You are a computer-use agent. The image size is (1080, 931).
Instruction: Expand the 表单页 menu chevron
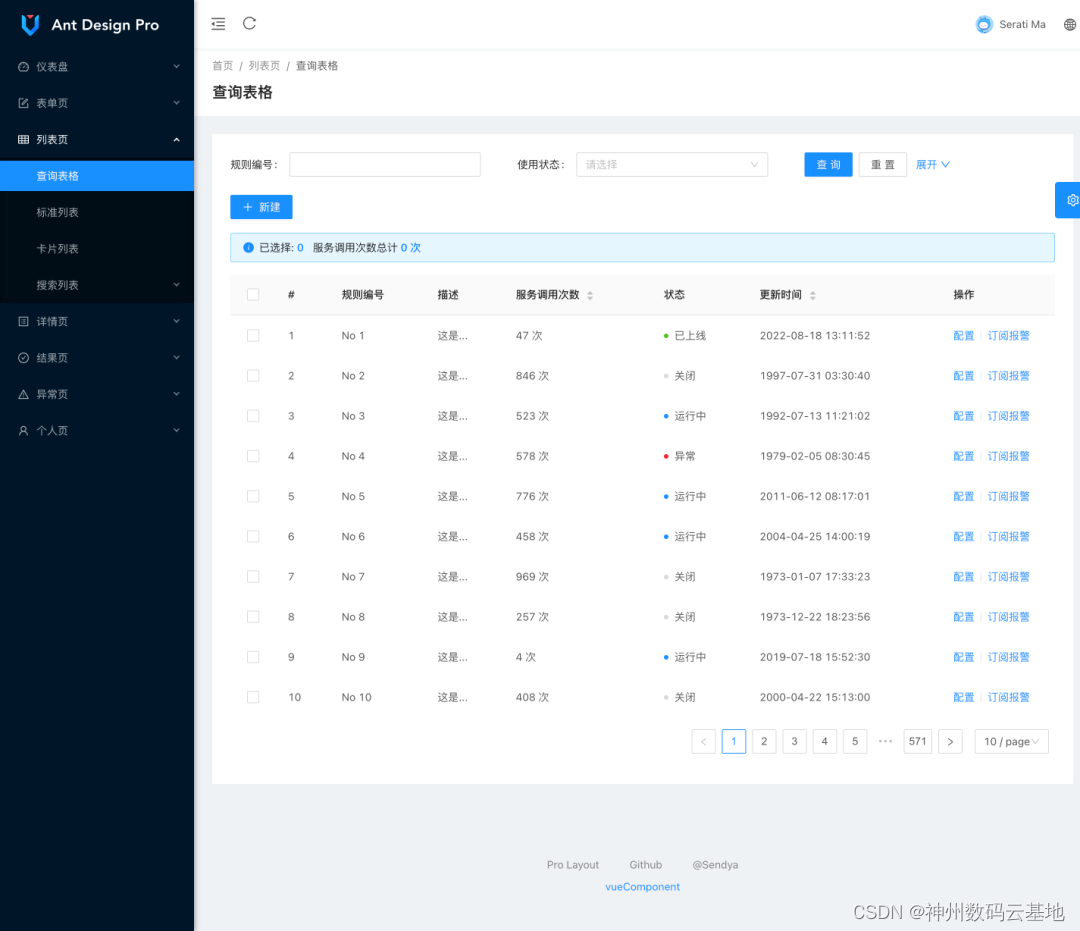pyautogui.click(x=176, y=103)
